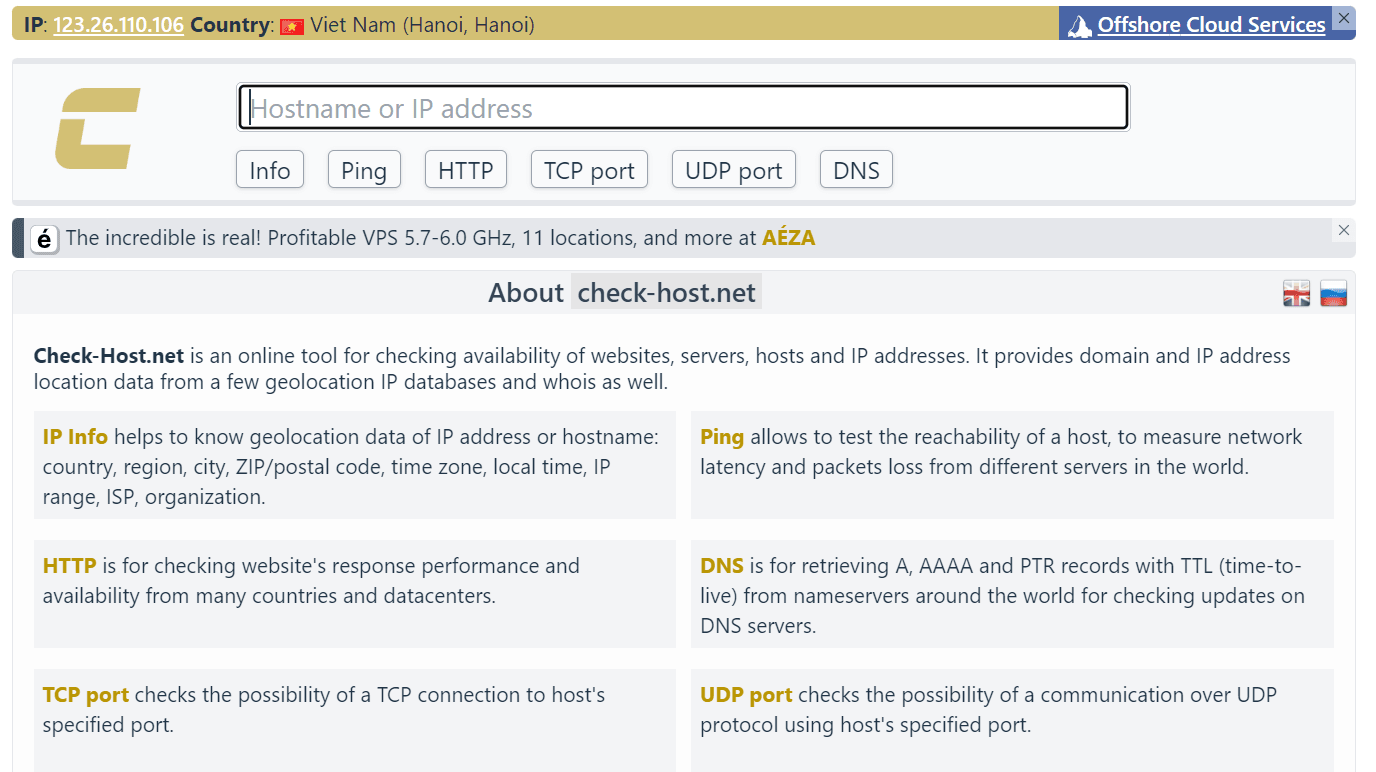Click the bold 'Check-Host.net' intro text
1376x772 pixels.
[x=109, y=356]
